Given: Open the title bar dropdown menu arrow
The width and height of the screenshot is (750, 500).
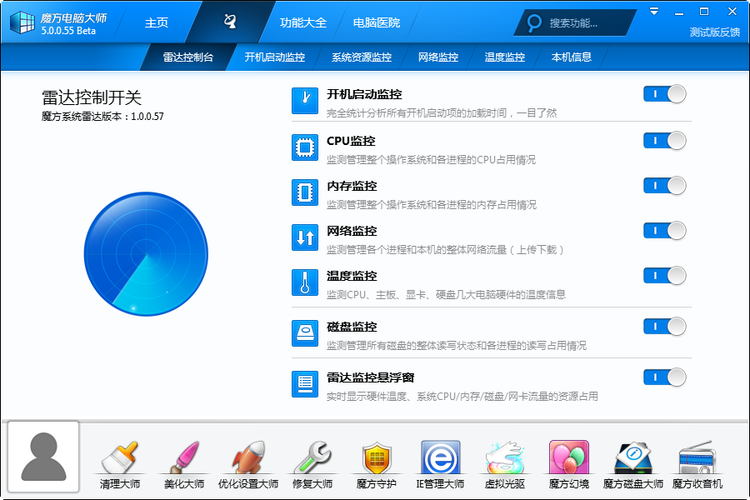Looking at the screenshot, I should tap(654, 11).
